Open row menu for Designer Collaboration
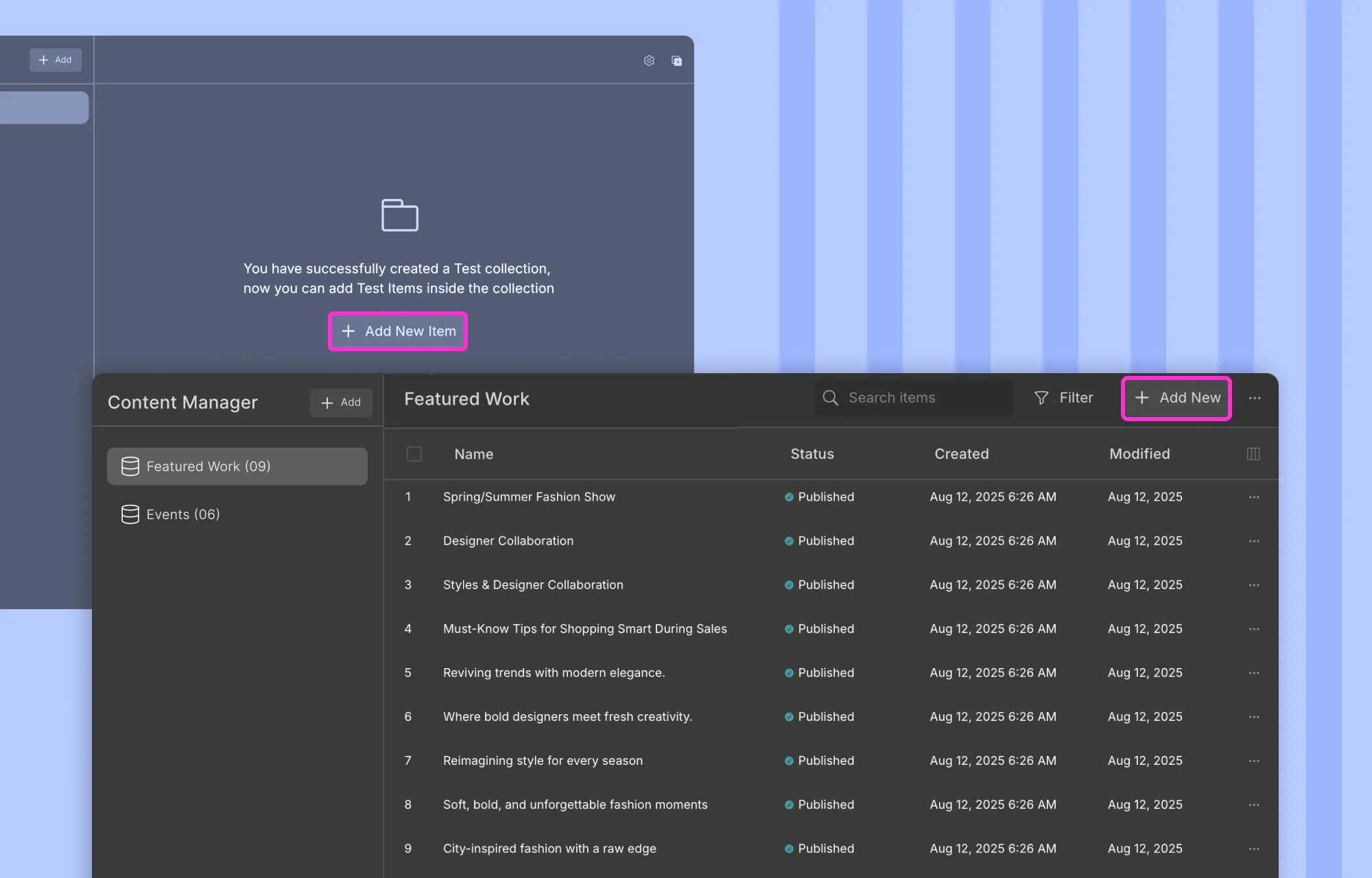 click(1254, 541)
